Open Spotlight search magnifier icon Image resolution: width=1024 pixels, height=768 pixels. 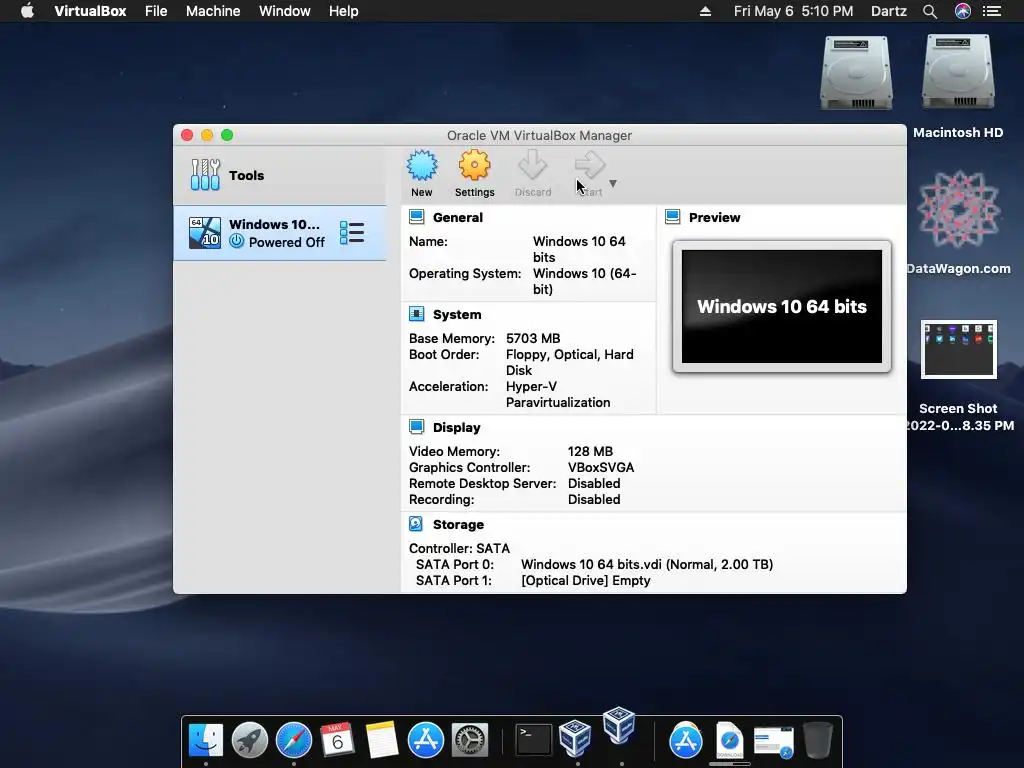click(x=930, y=11)
